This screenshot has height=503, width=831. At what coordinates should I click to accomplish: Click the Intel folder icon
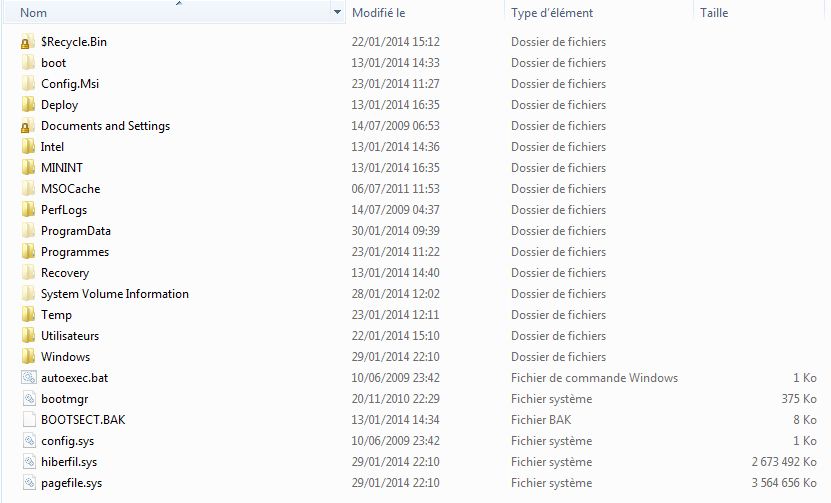[28, 147]
